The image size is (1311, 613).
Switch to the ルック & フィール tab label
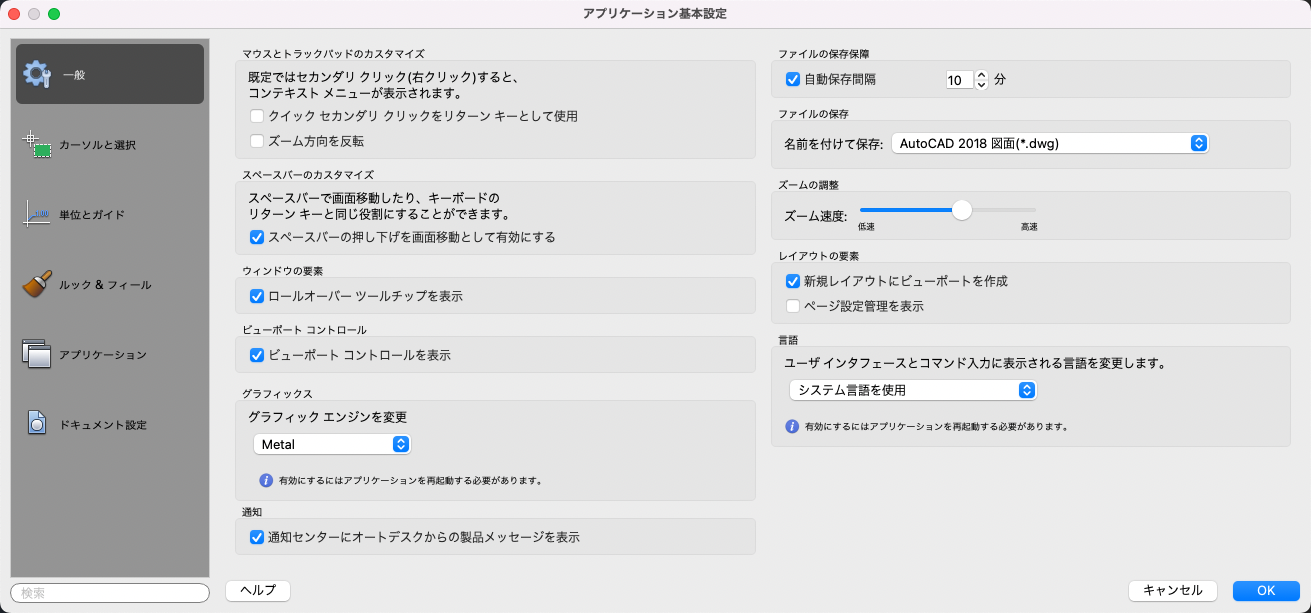click(105, 285)
